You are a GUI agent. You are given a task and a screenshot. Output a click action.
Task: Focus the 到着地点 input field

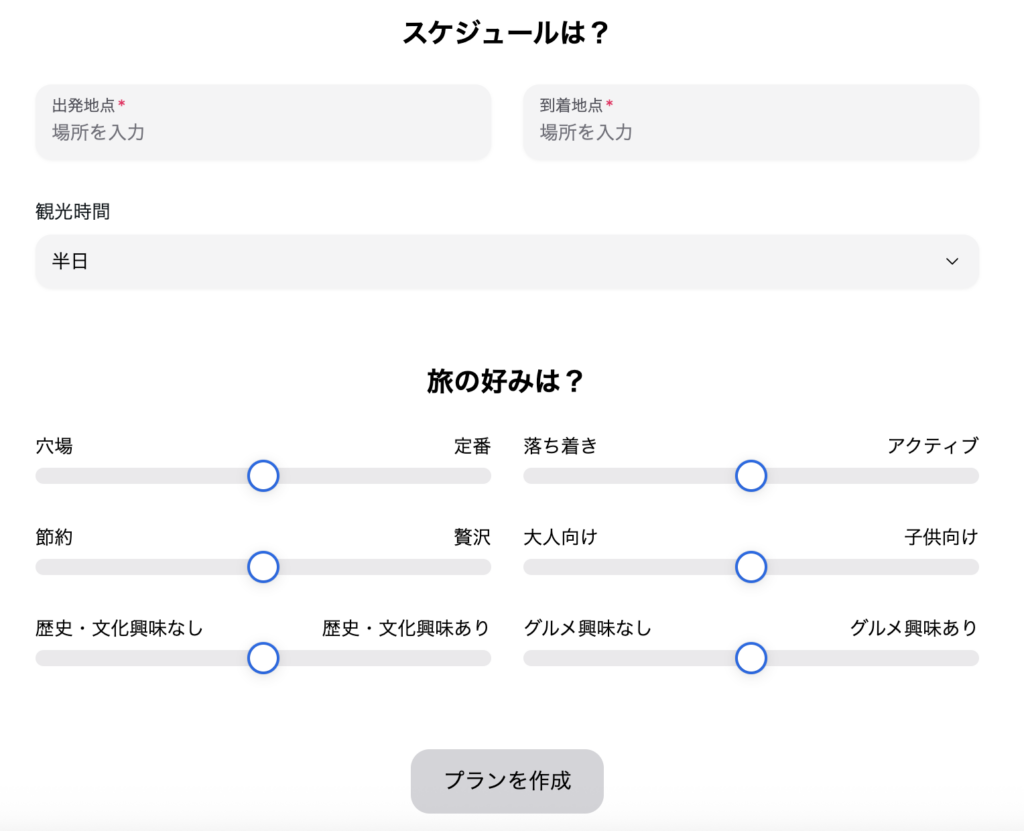750,131
